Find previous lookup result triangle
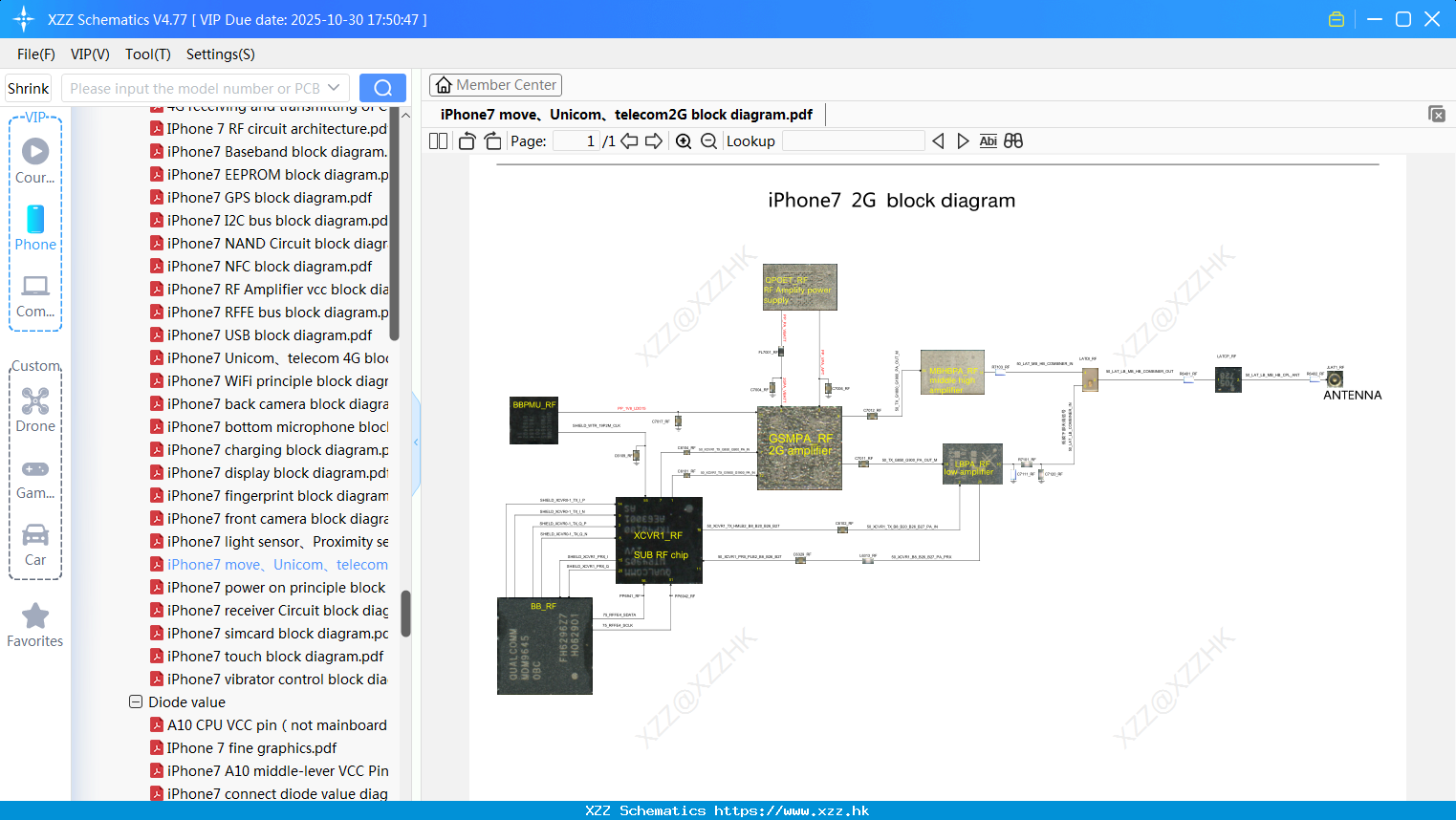The height and width of the screenshot is (820, 1456). point(938,140)
